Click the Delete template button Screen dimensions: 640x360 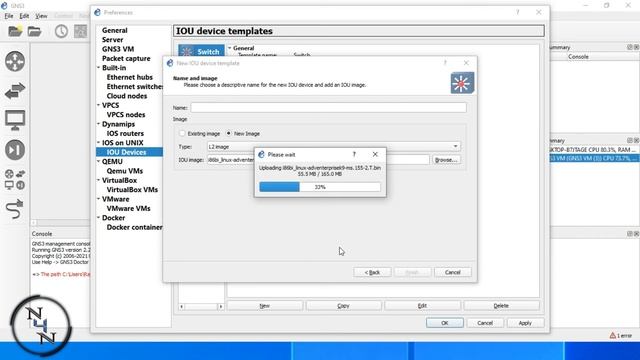coord(501,306)
